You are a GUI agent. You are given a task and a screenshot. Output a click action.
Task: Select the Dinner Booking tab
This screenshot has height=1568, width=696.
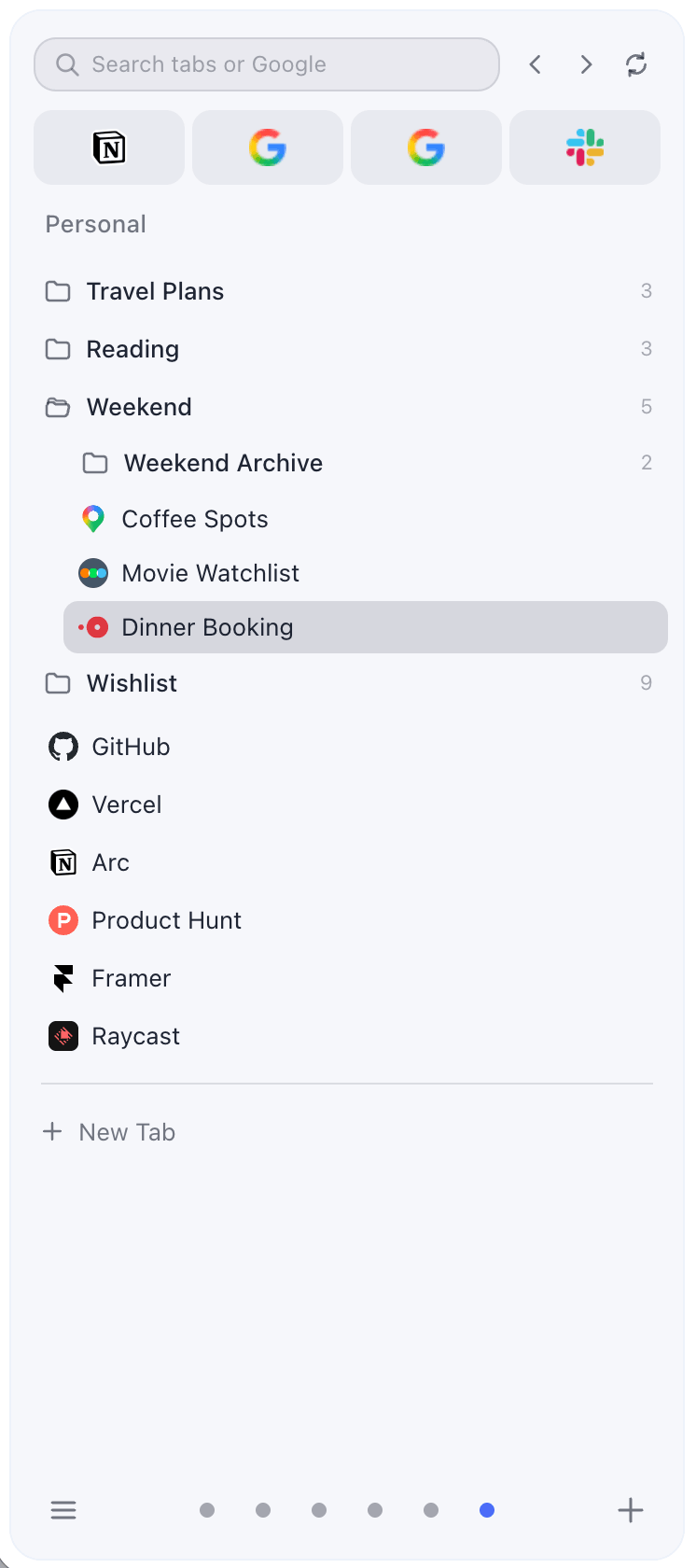[x=207, y=626]
